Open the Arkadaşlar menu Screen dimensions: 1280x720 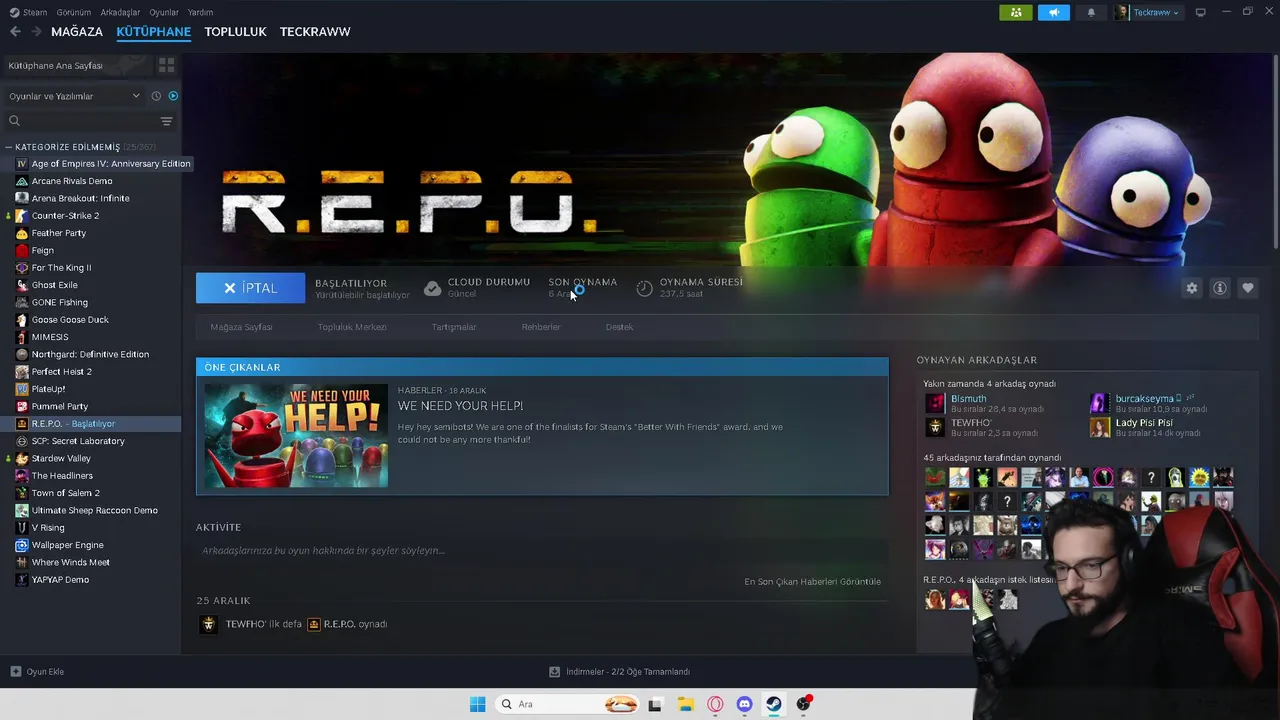[x=120, y=12]
